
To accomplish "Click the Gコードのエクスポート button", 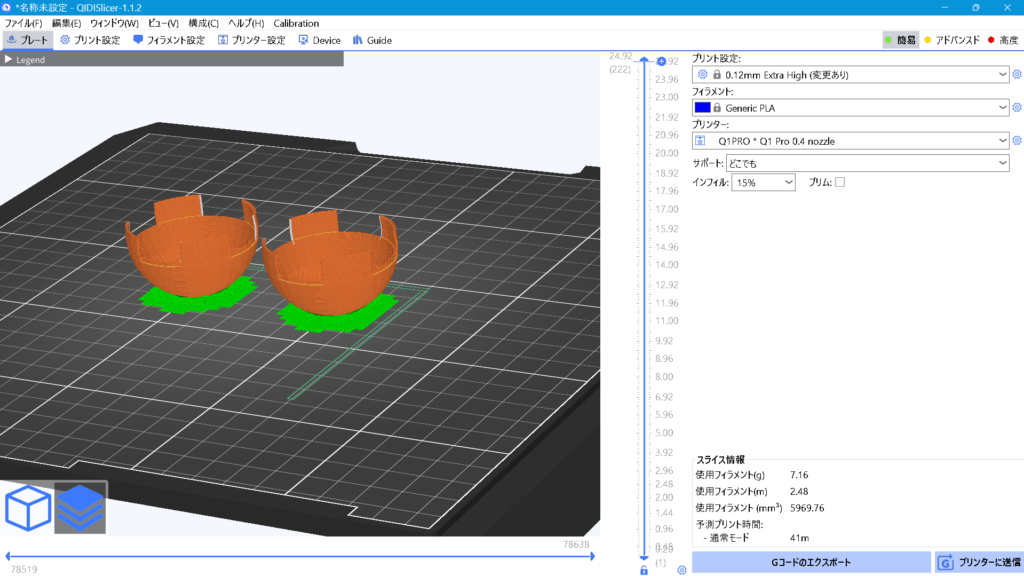I will coord(809,563).
